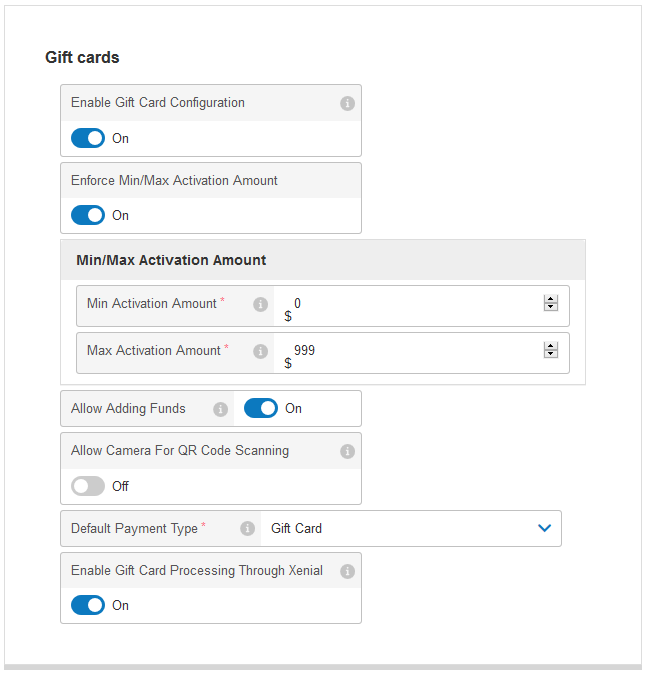
Task: Click info icon for Allow Camera QR Scanning
Action: pos(347,451)
